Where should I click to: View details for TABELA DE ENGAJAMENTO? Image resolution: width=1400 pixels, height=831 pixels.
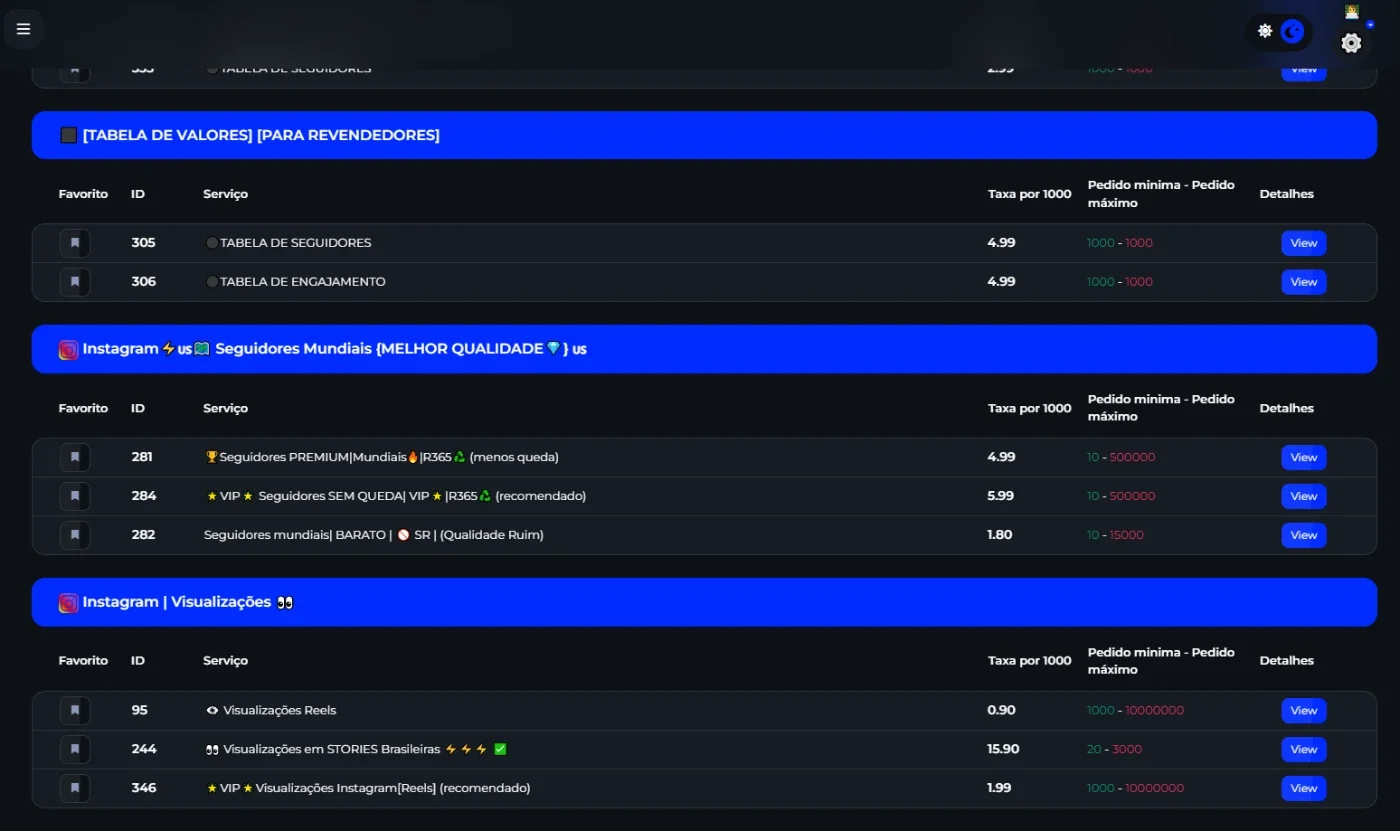(1304, 282)
